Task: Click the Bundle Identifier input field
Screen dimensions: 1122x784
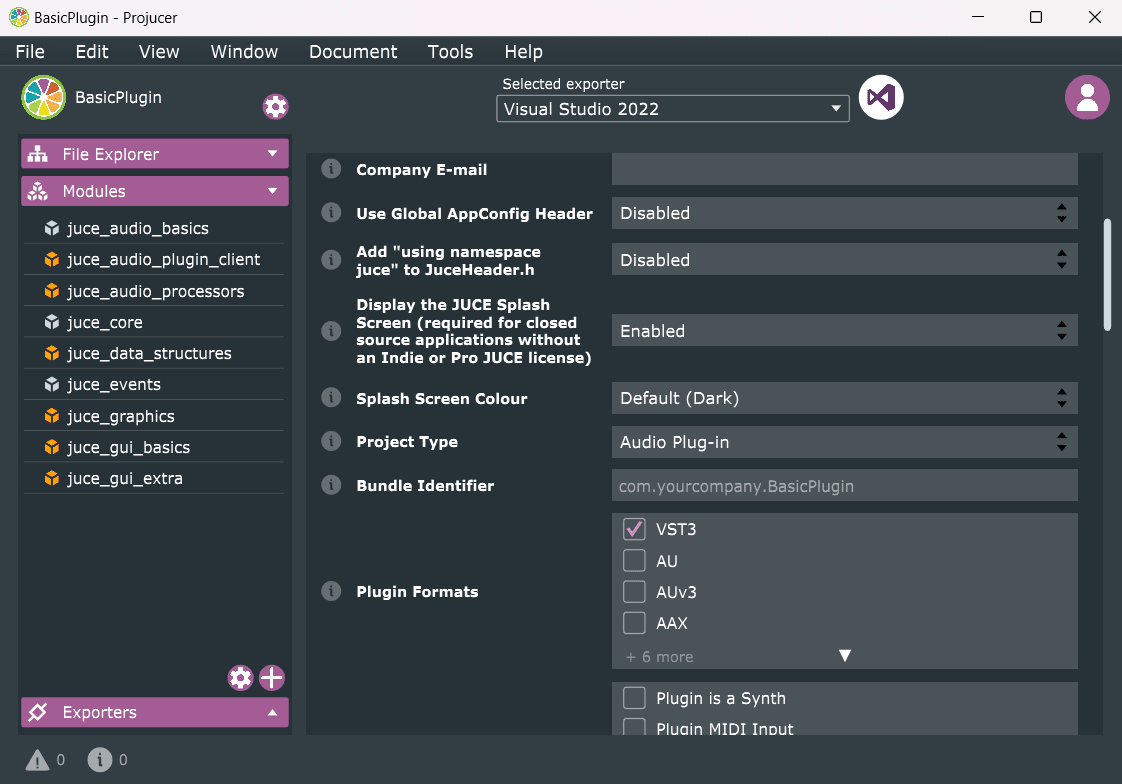Action: [844, 485]
